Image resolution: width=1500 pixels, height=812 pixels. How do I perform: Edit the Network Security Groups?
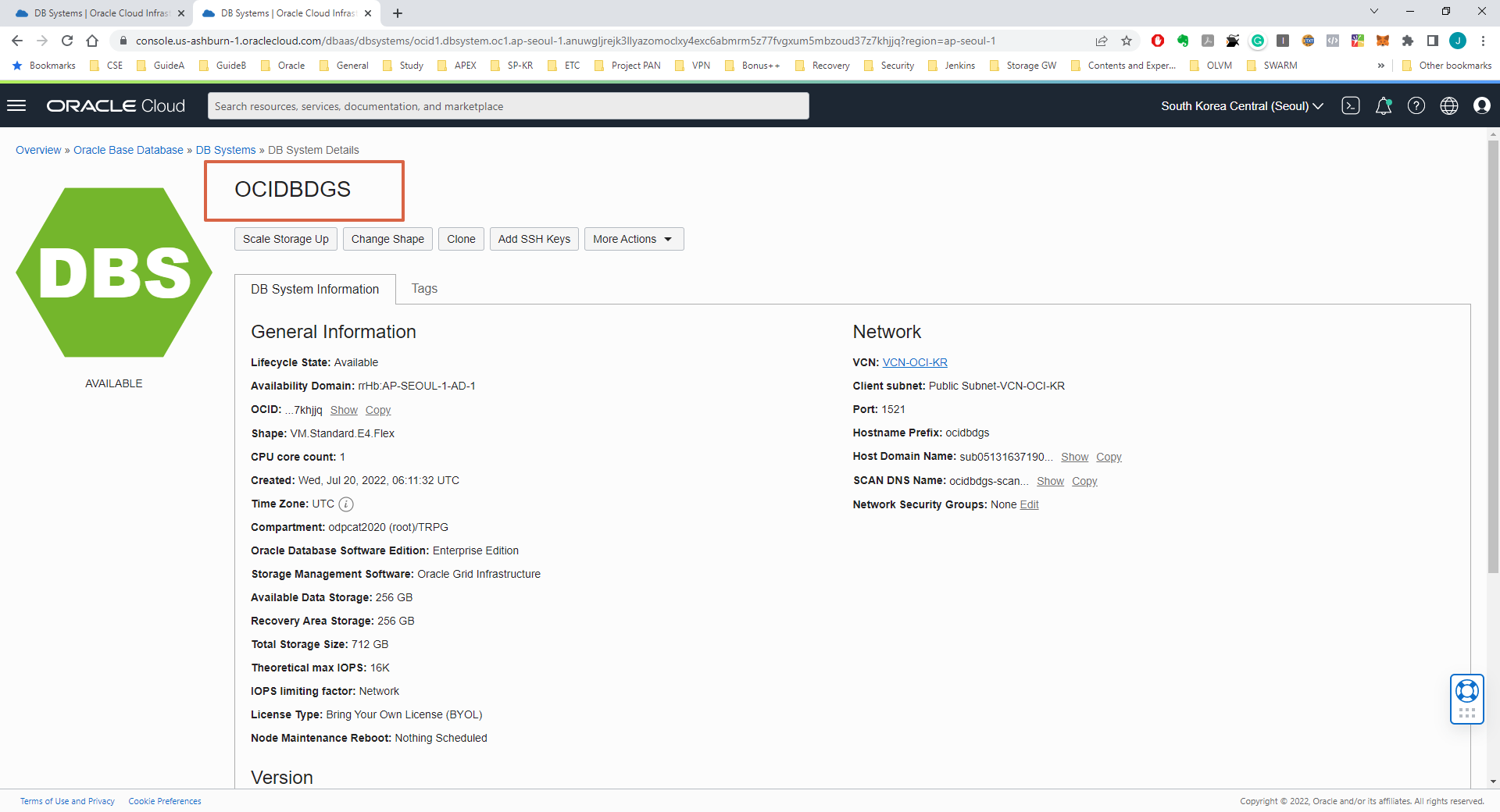[1029, 504]
